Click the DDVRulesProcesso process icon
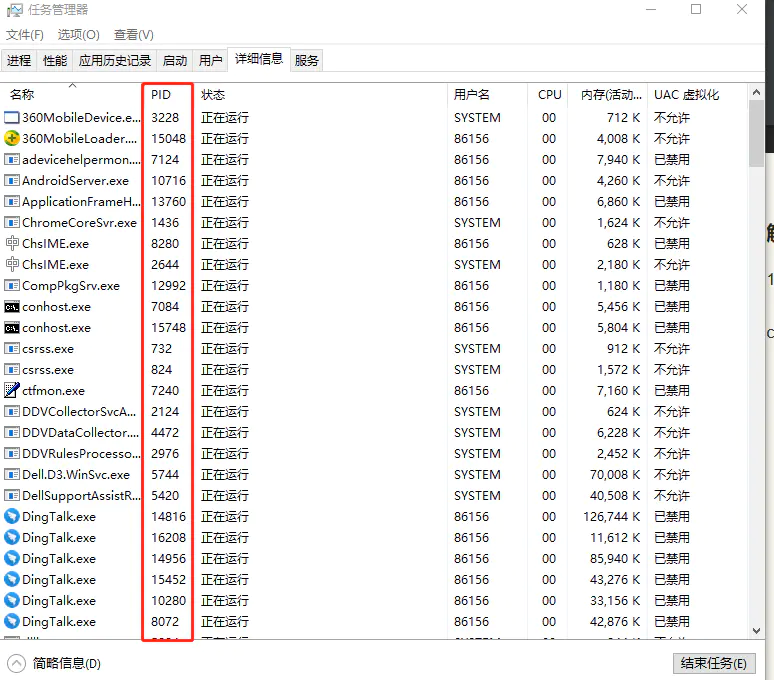774x680 pixels. (x=12, y=453)
